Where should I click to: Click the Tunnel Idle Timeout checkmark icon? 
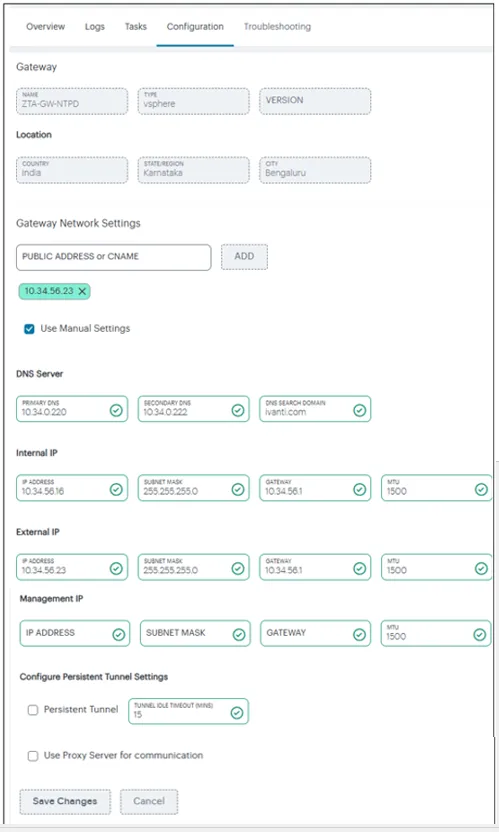[237, 713]
